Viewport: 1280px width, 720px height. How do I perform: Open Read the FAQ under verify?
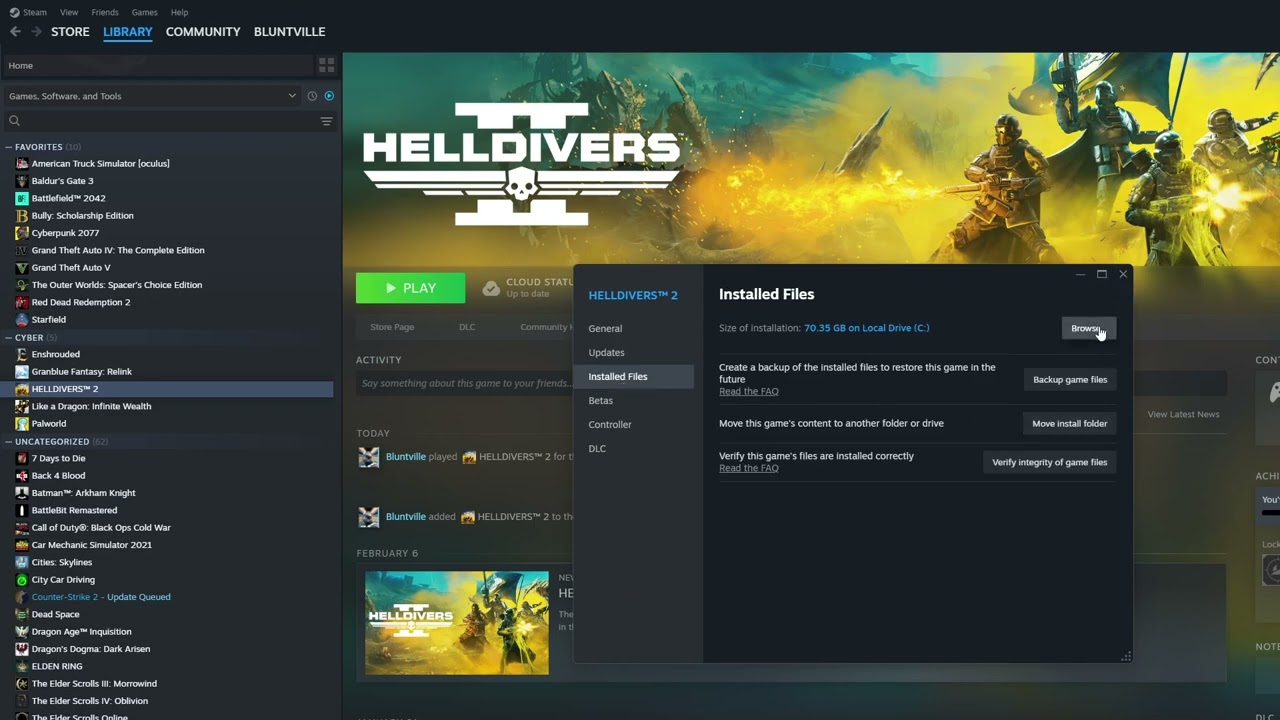point(749,468)
